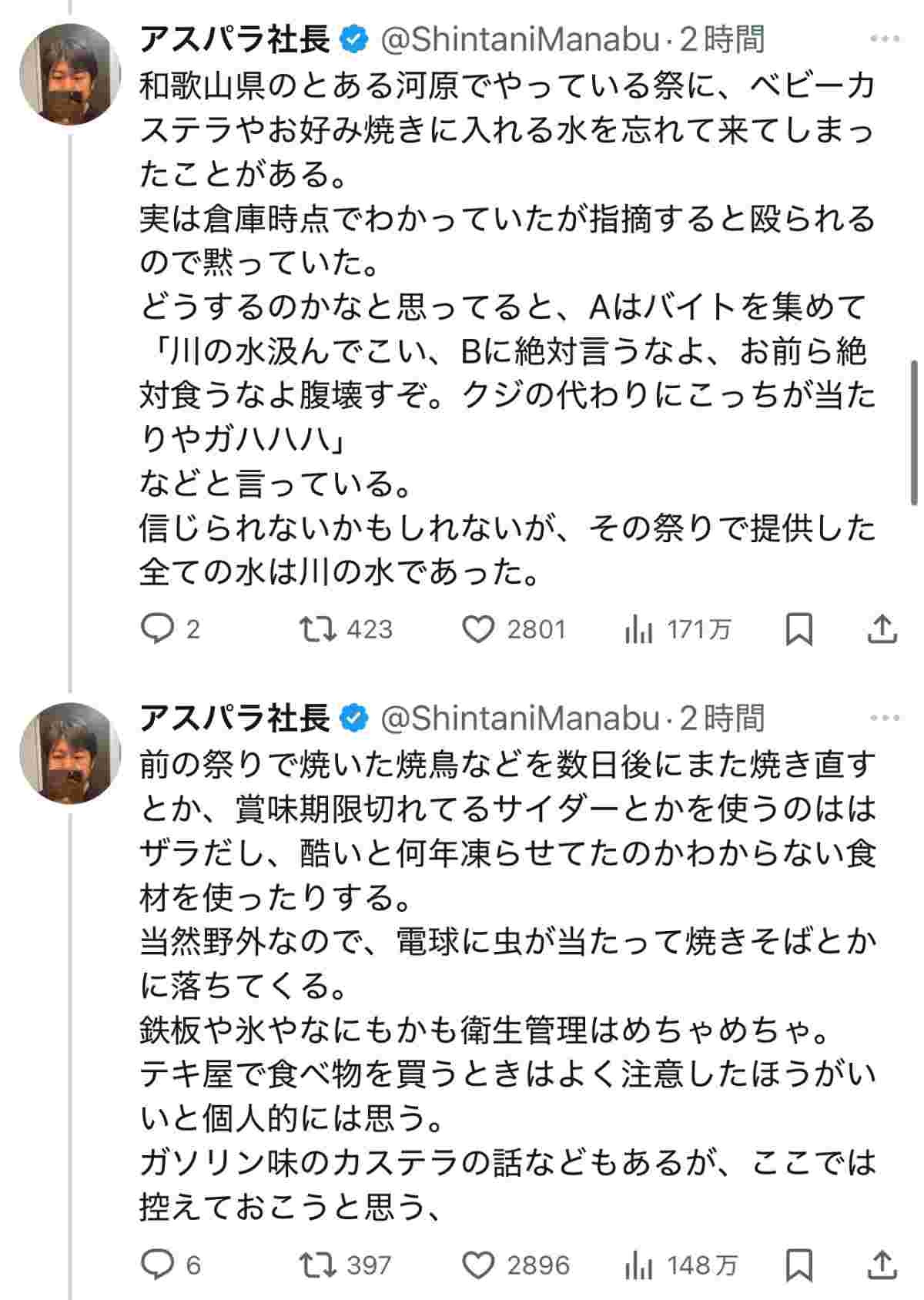Open アスパラ社長 display name on second tweet
The image size is (924, 1300).
click(x=235, y=719)
